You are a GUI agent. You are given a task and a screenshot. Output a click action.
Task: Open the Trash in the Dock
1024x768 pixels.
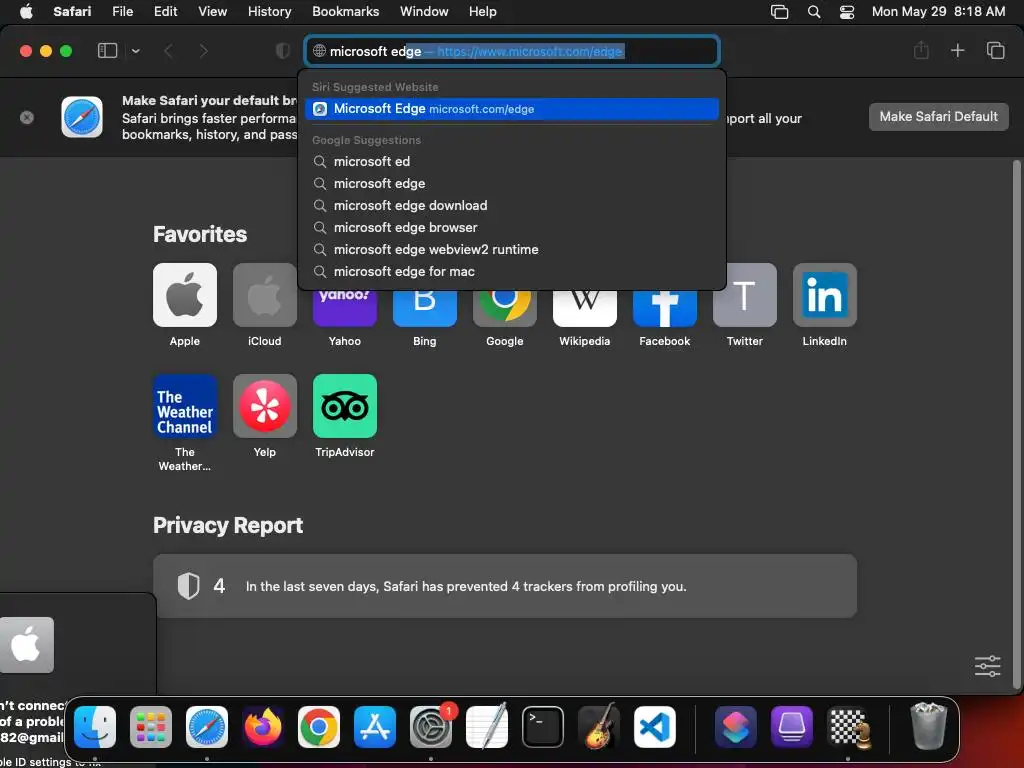pyautogui.click(x=928, y=726)
